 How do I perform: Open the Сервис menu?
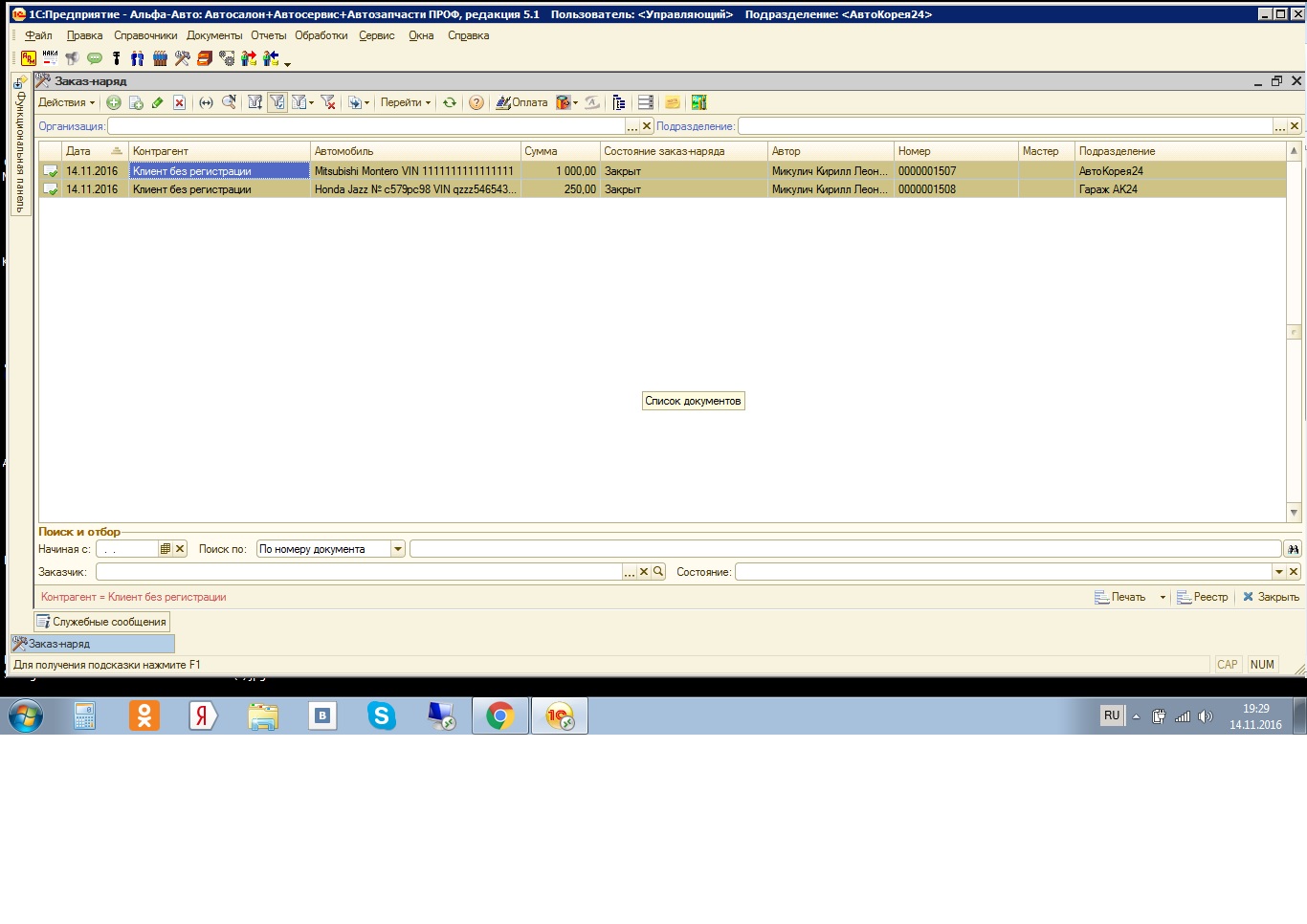point(377,35)
